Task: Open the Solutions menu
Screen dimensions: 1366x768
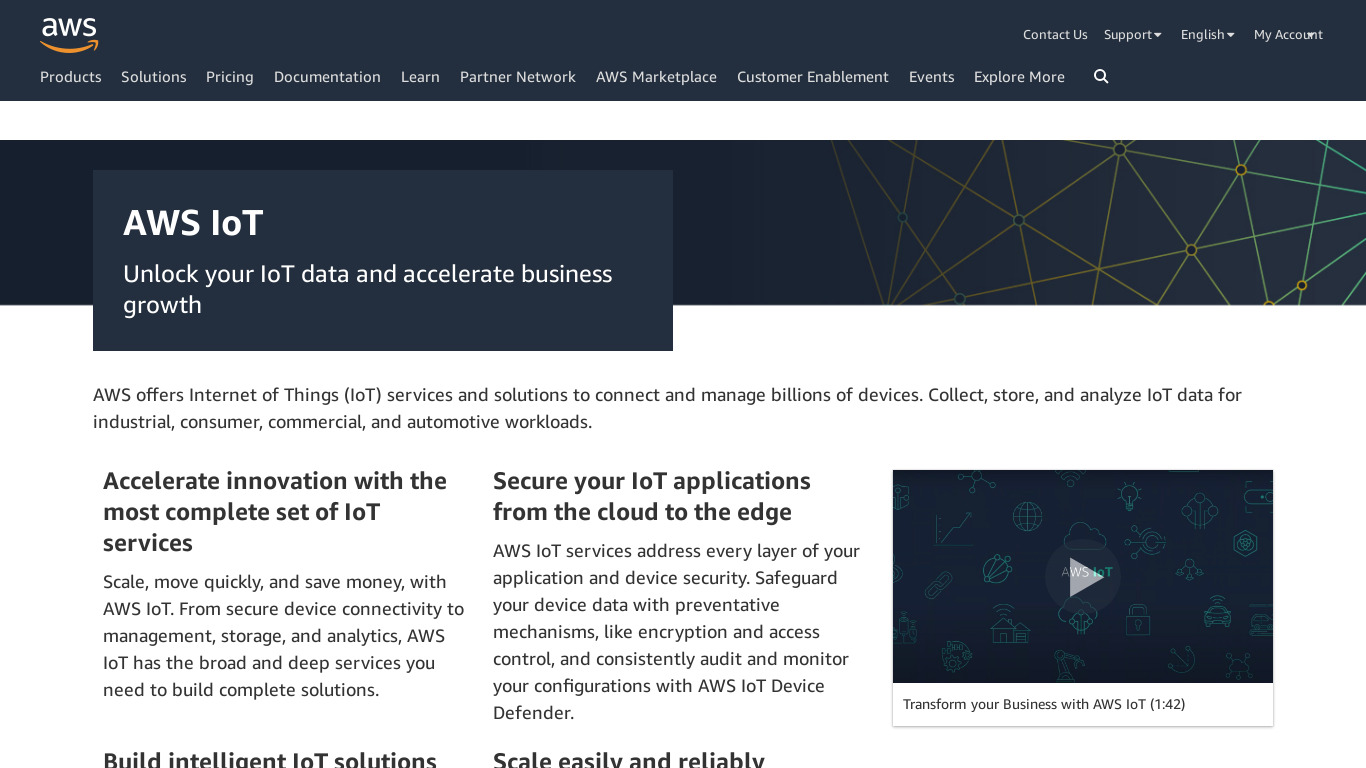Action: [x=154, y=77]
